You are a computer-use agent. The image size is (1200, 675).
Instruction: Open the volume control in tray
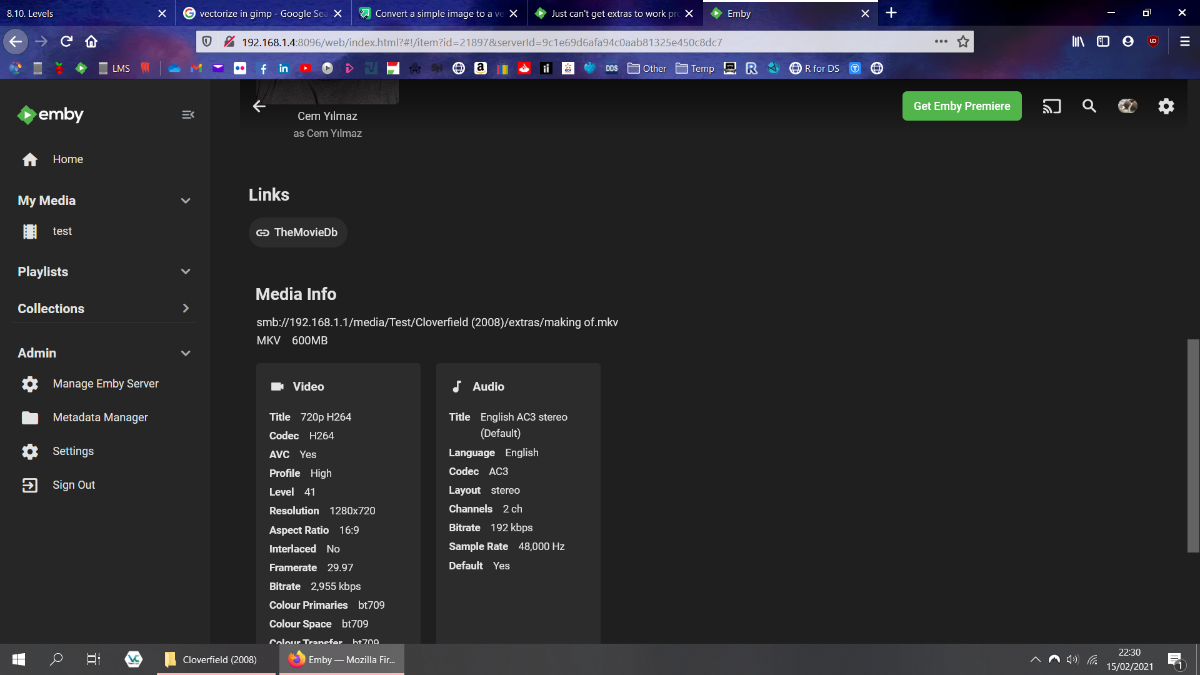click(x=1073, y=660)
